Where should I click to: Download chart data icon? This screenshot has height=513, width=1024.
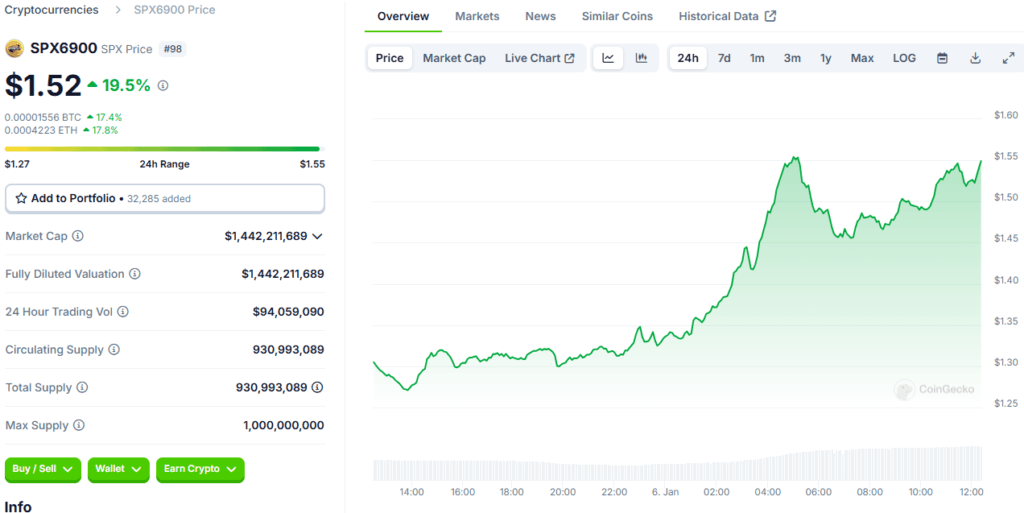coord(975,58)
